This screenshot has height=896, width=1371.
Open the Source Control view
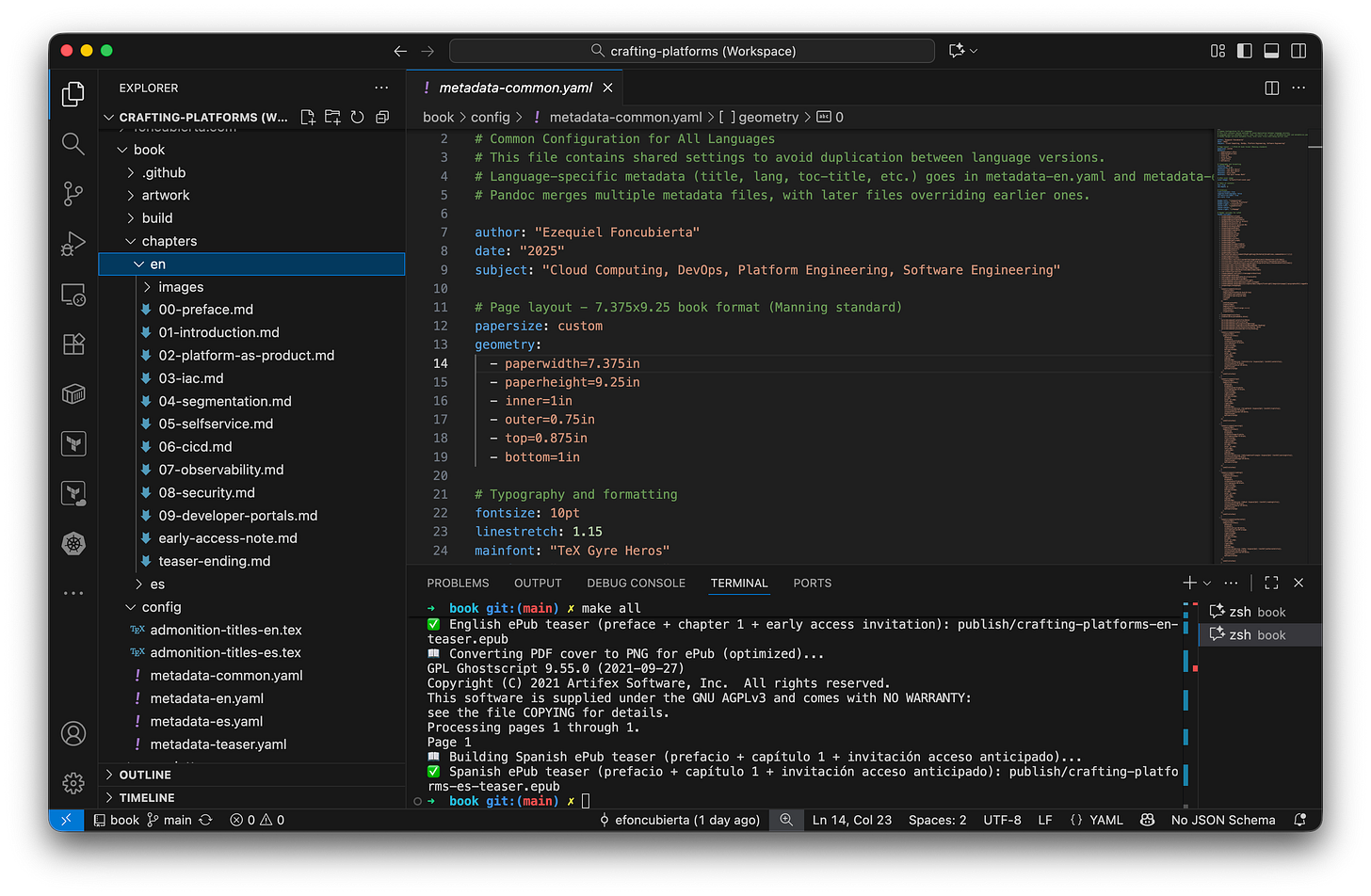pyautogui.click(x=73, y=194)
